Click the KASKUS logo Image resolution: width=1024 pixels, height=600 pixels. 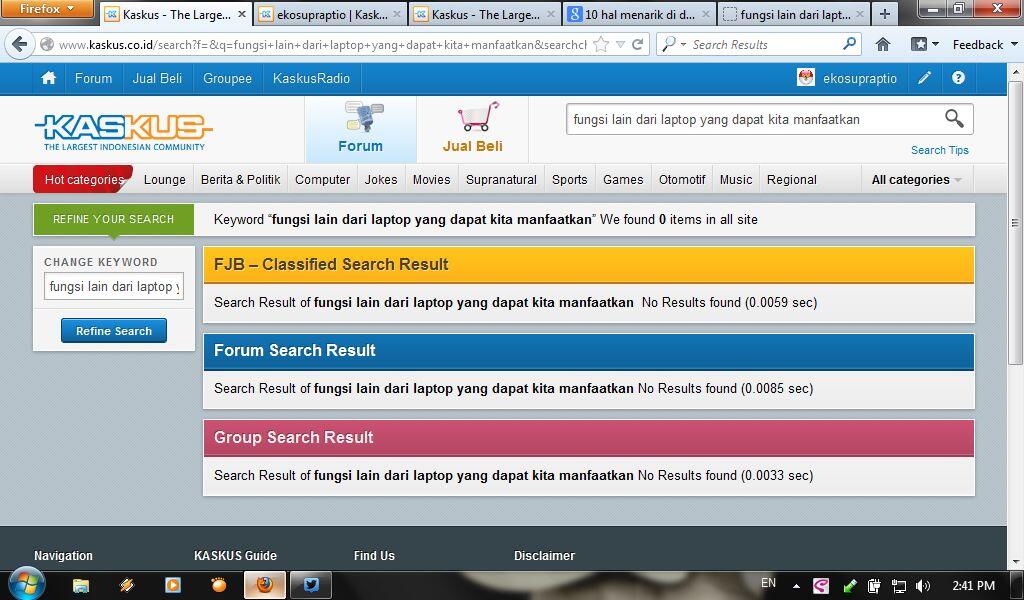pos(123,131)
